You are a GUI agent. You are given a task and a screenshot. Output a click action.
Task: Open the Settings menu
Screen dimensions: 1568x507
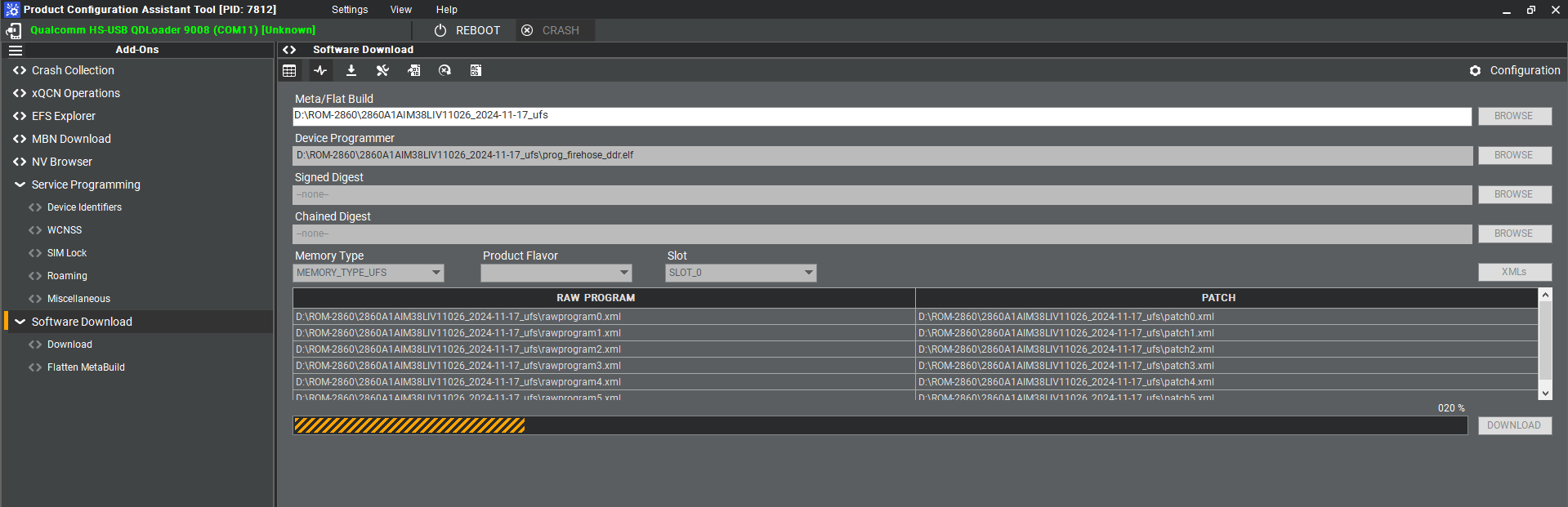tap(350, 10)
